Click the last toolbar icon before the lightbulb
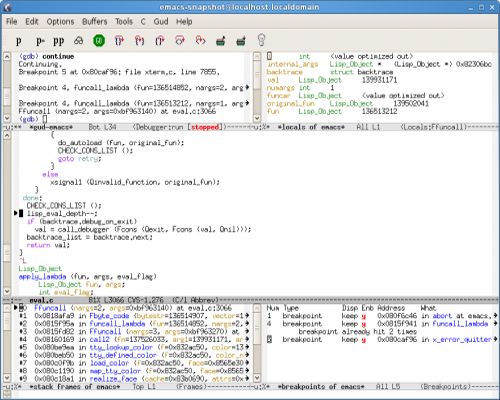This screenshot has width=500, height=400. click(241, 41)
